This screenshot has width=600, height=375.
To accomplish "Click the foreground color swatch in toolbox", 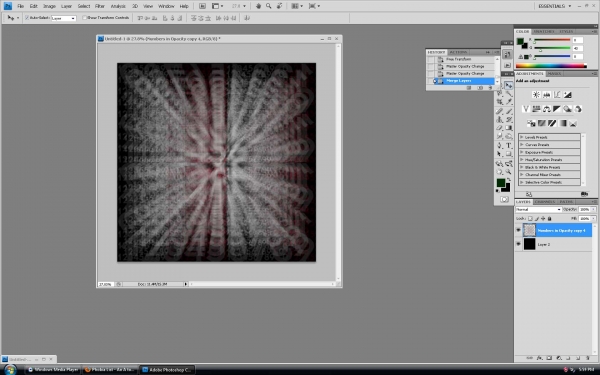I will [501, 183].
